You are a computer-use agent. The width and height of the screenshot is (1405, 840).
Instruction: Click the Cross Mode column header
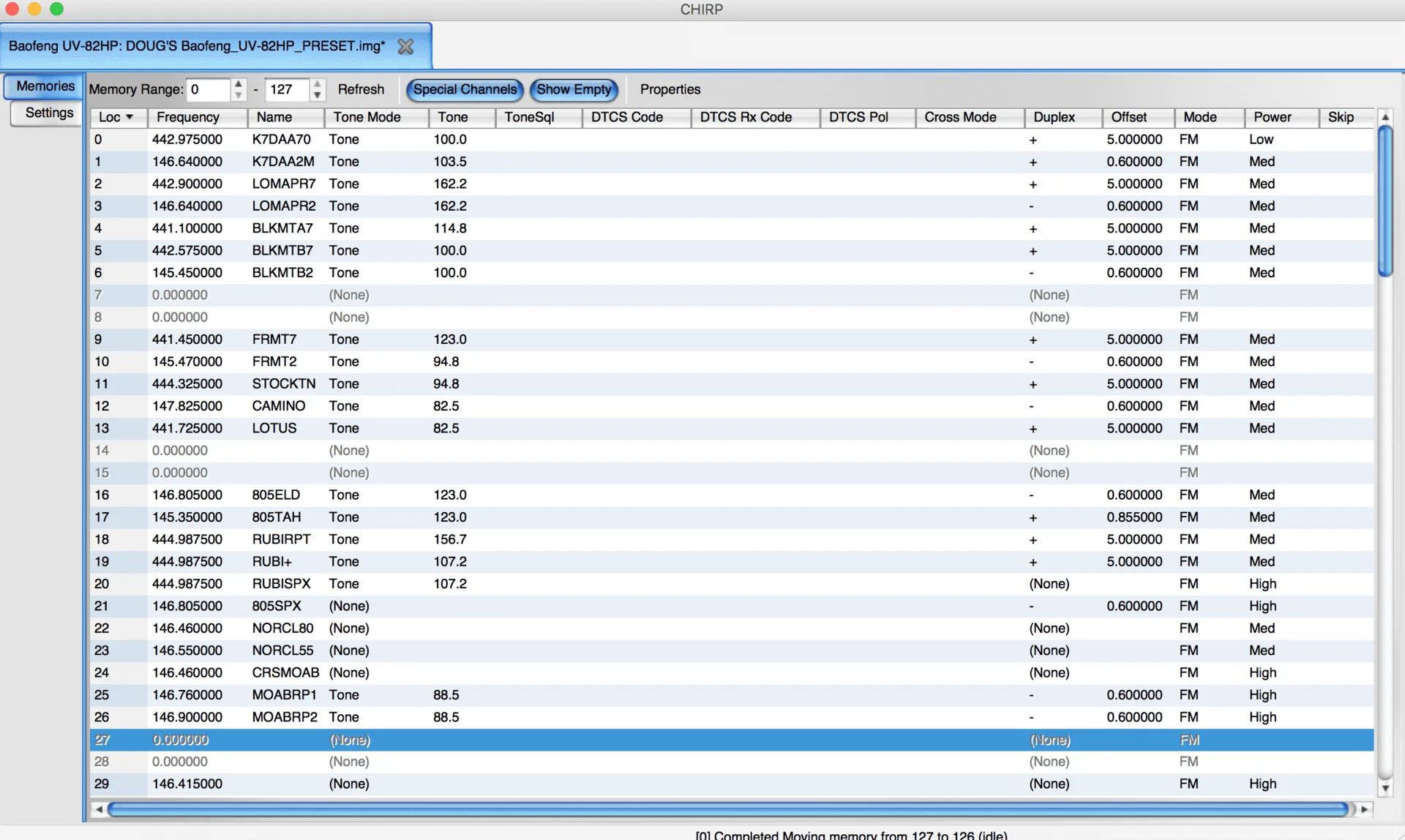(970, 117)
